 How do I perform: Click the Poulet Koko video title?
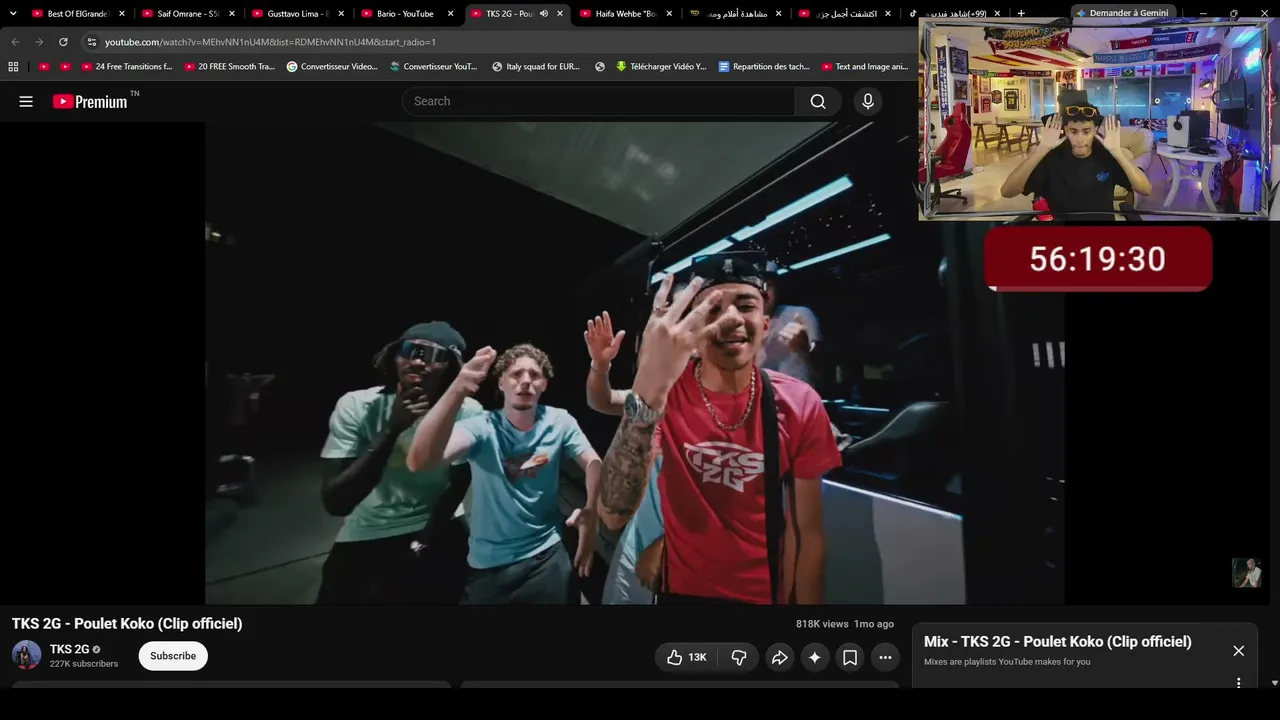point(127,623)
